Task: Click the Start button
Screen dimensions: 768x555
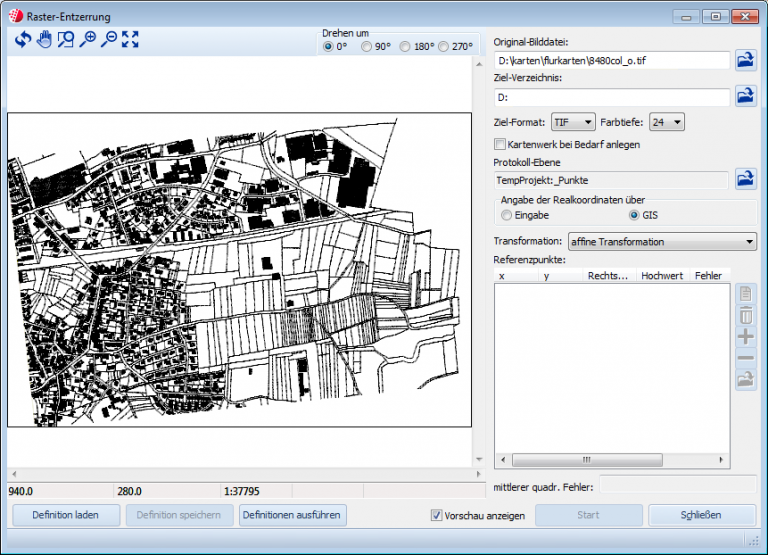Action: pos(588,515)
